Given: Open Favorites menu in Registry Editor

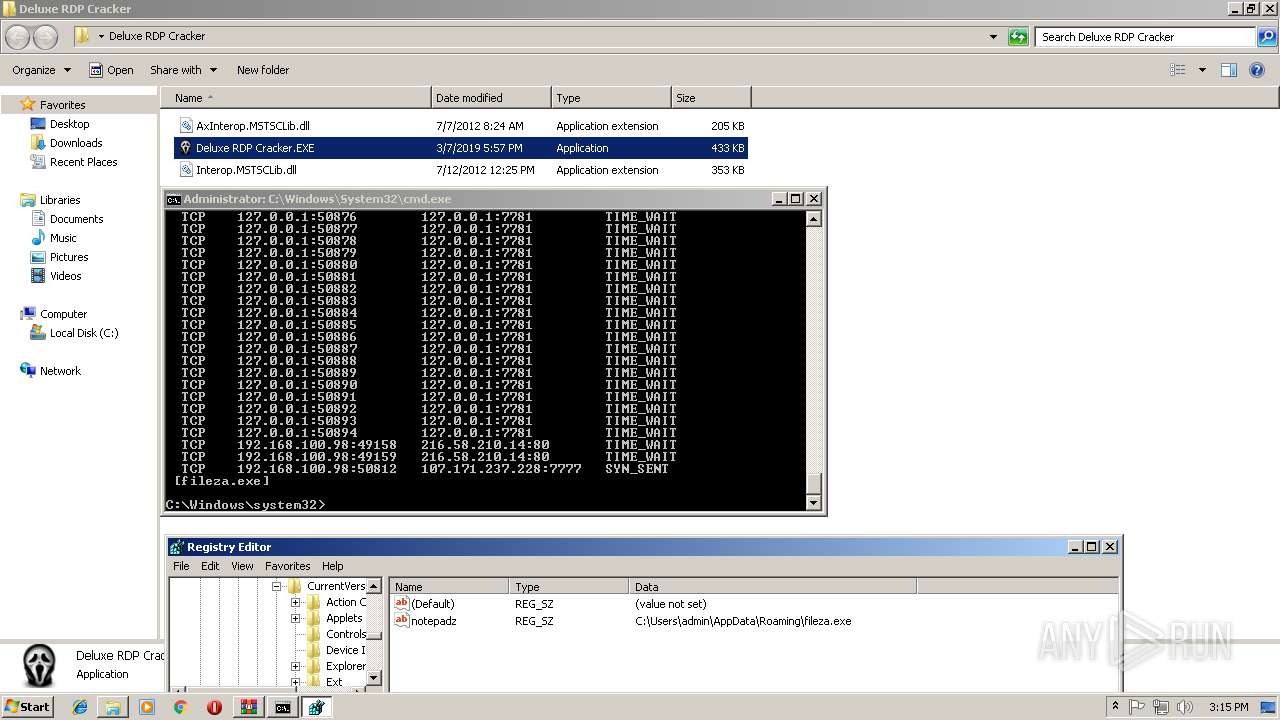Looking at the screenshot, I should (288, 566).
